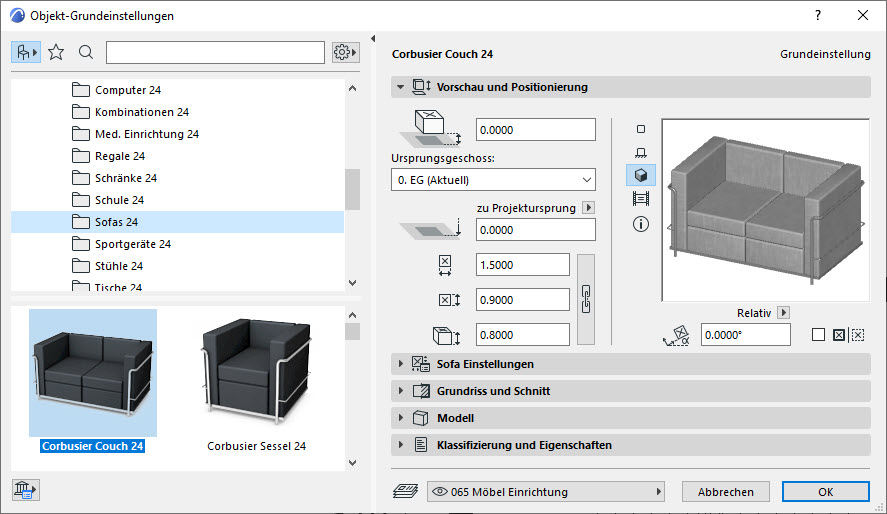This screenshot has width=887, height=514.
Task: Open the zu Projektursprung reference arrow
Action: 588,208
